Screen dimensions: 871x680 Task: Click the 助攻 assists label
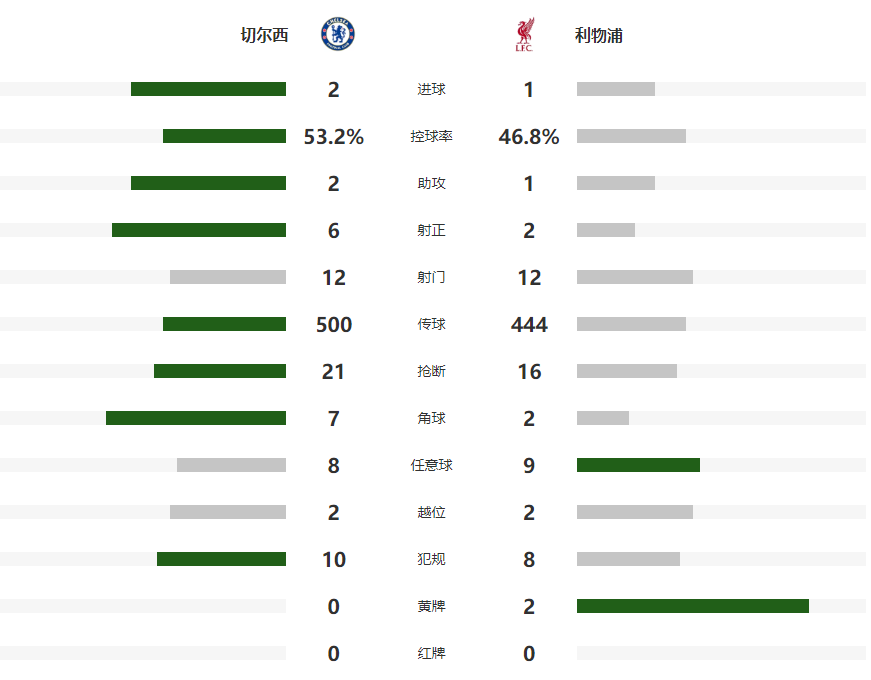pos(431,183)
